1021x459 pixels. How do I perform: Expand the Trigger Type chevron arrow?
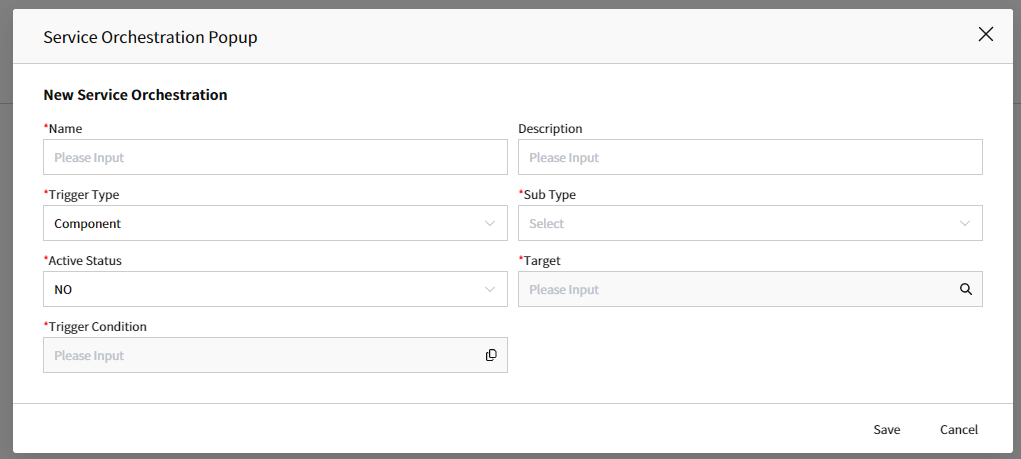(490, 223)
